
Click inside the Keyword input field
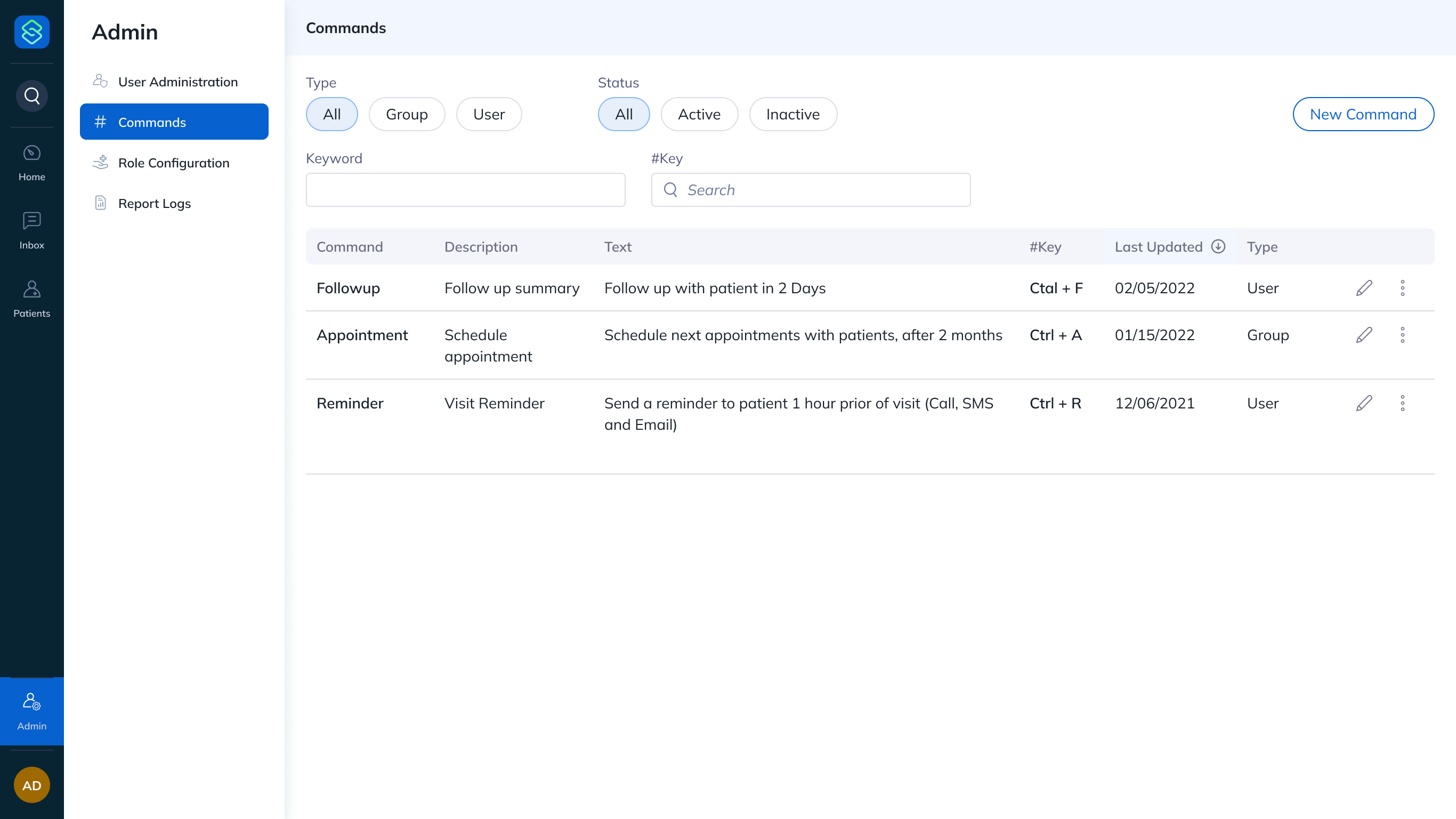(465, 189)
